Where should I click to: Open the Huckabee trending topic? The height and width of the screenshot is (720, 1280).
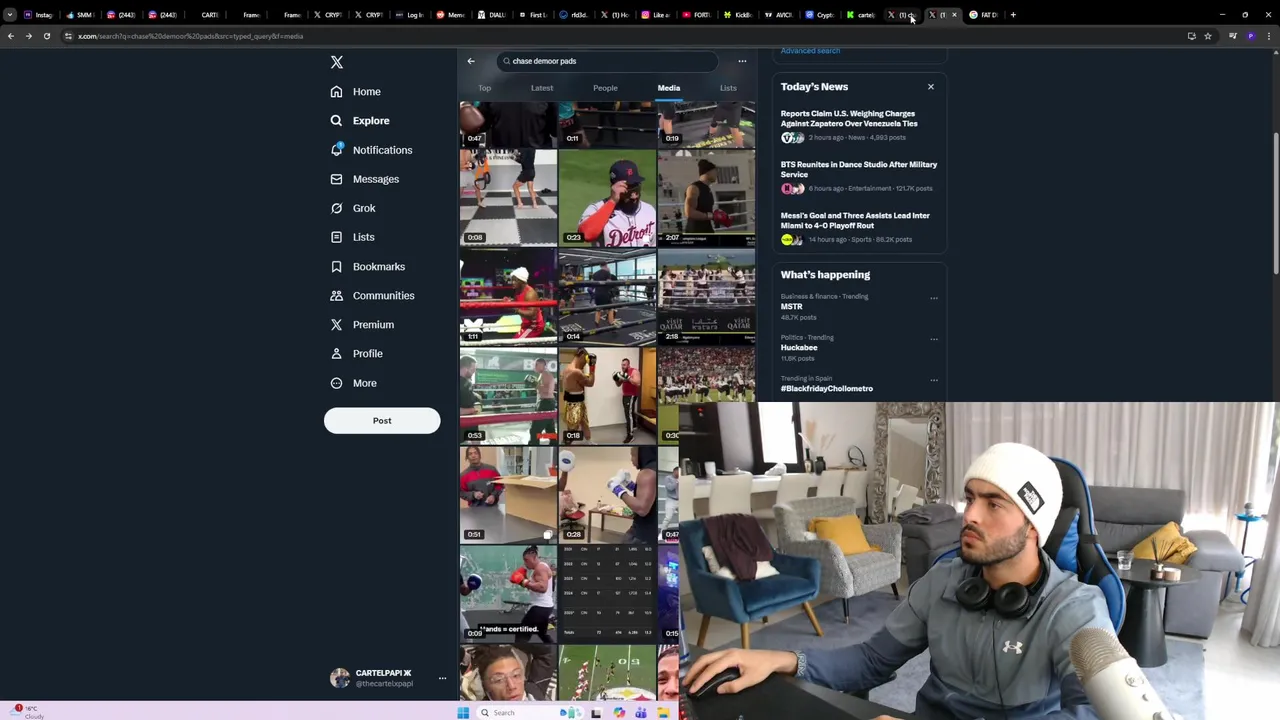pyautogui.click(x=799, y=348)
